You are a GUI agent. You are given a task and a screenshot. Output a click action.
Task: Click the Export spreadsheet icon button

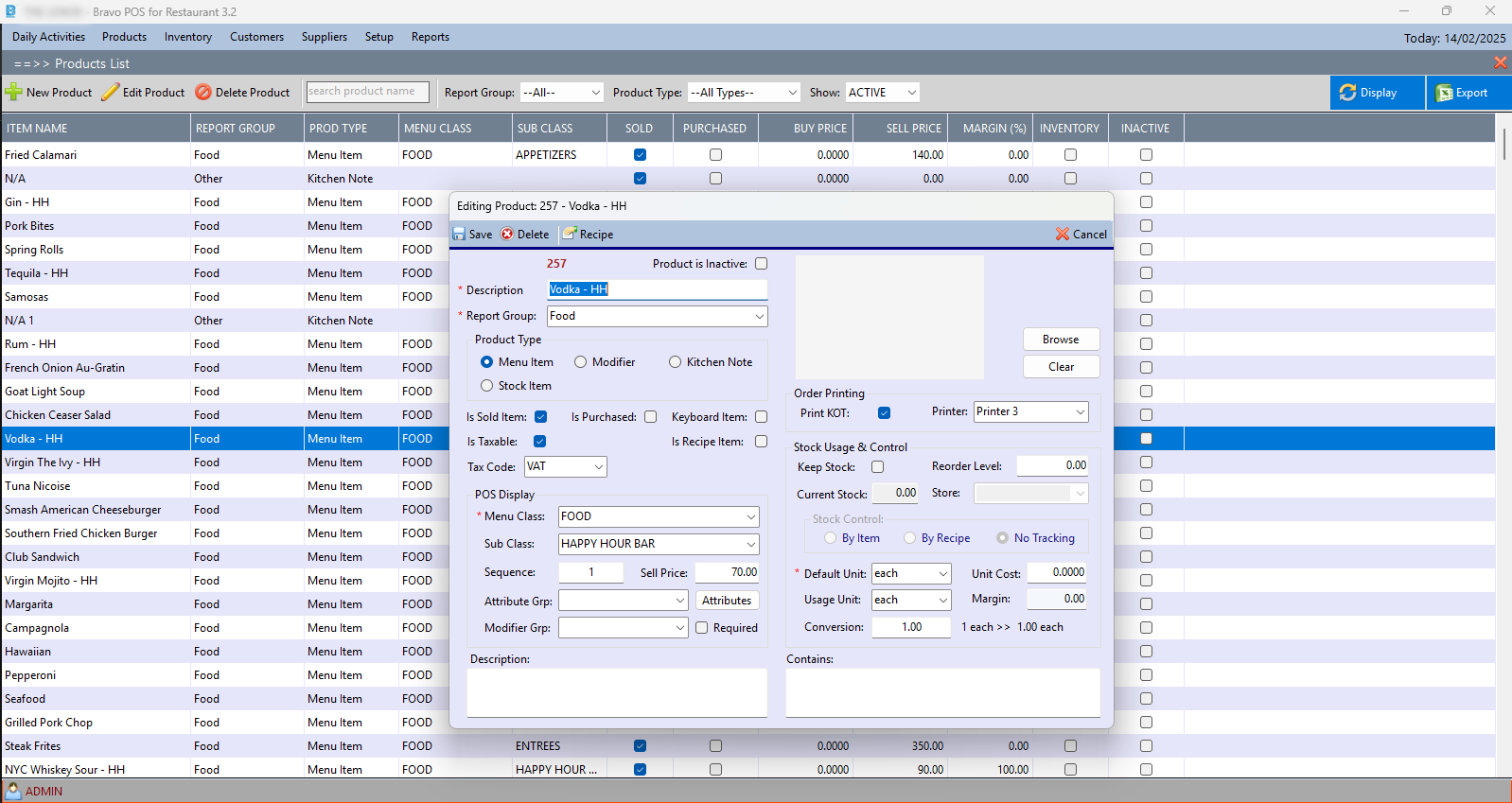pos(1444,93)
